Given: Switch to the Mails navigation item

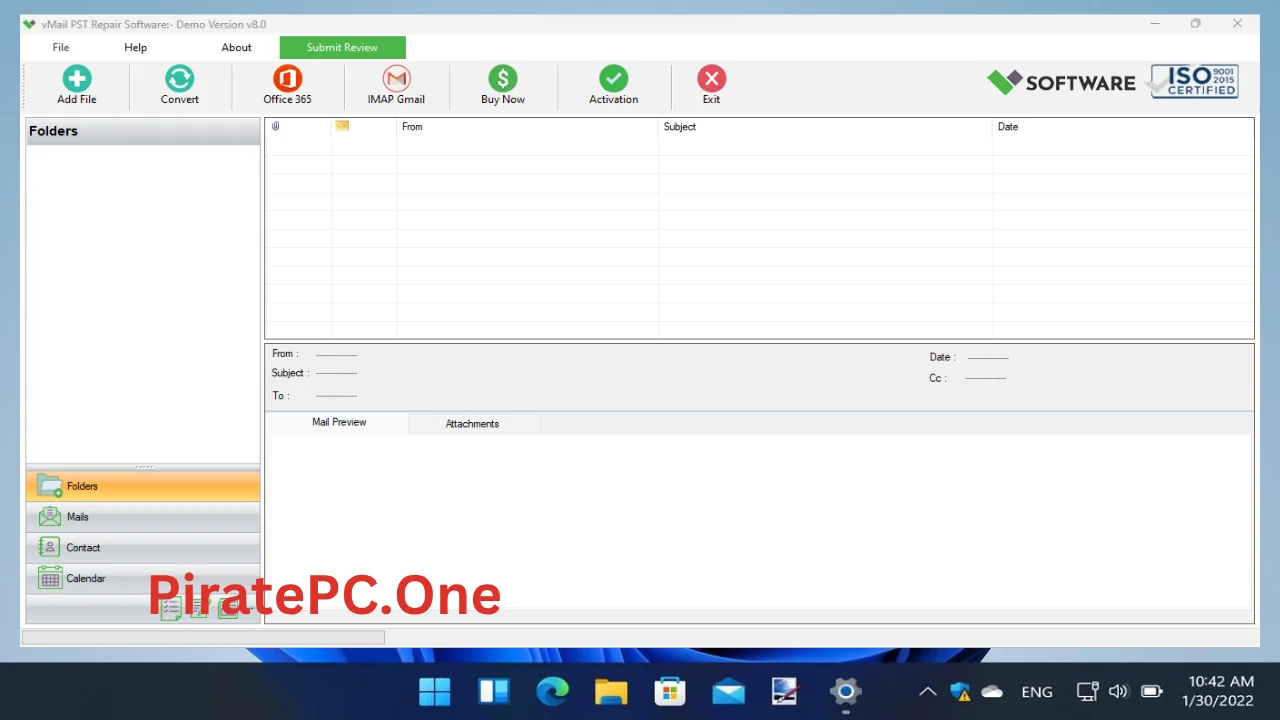Looking at the screenshot, I should (143, 517).
